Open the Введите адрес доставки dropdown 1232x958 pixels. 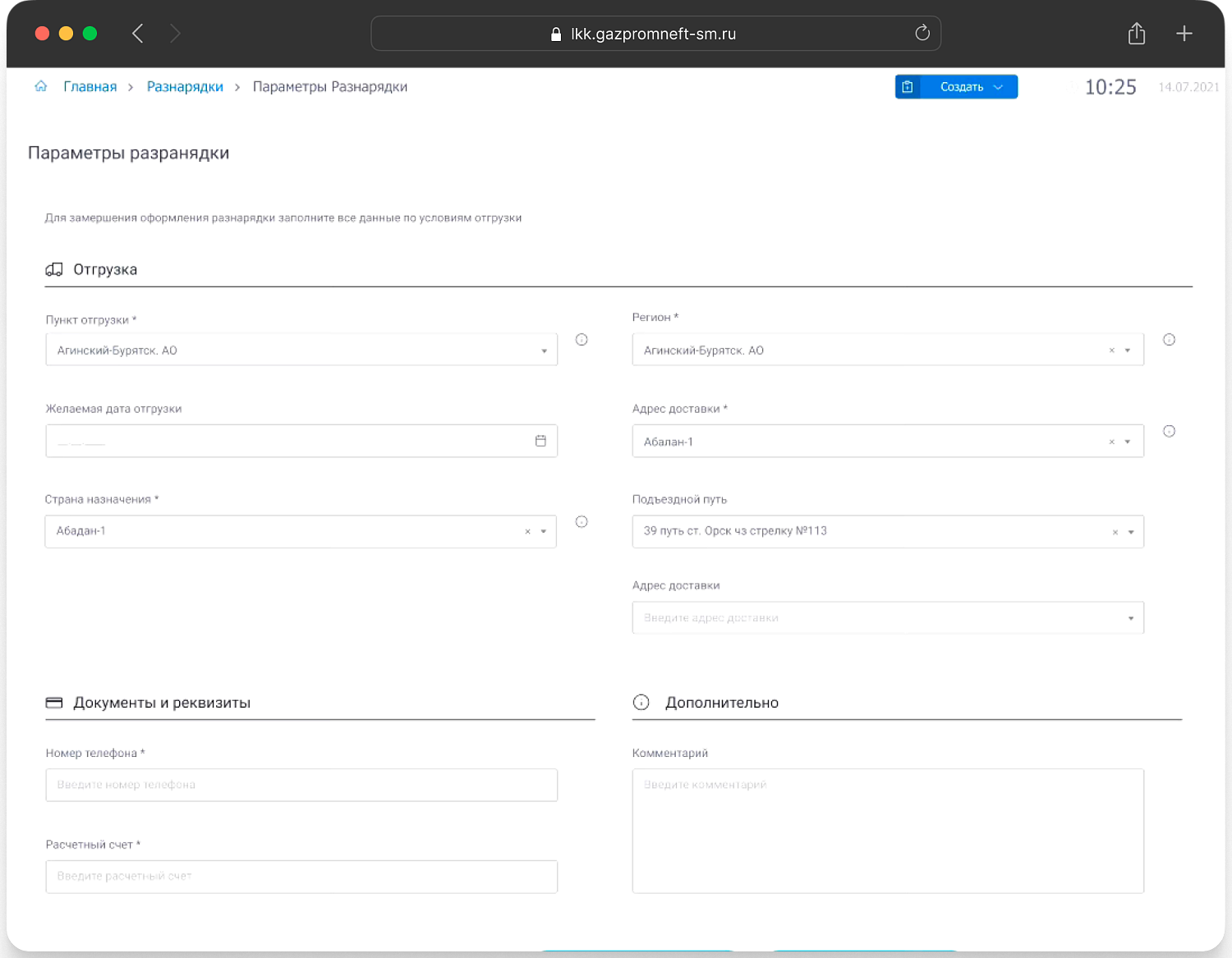(888, 617)
